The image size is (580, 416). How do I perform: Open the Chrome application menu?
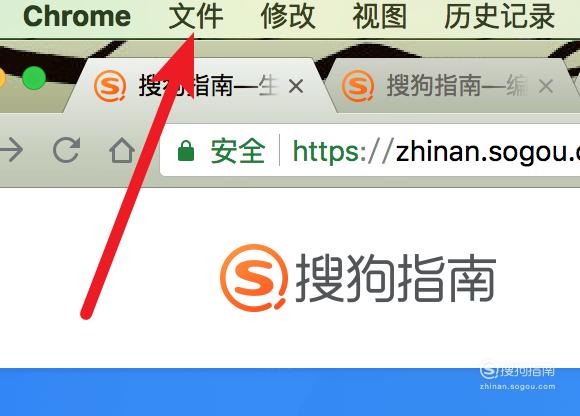click(x=77, y=17)
